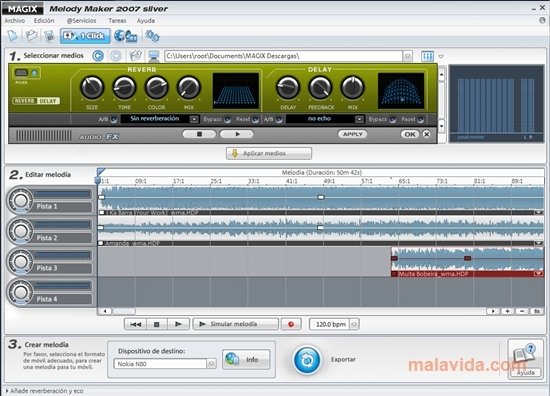Click the Pista 1 volume knob
Screen dimensions: 550x396
coord(20,200)
